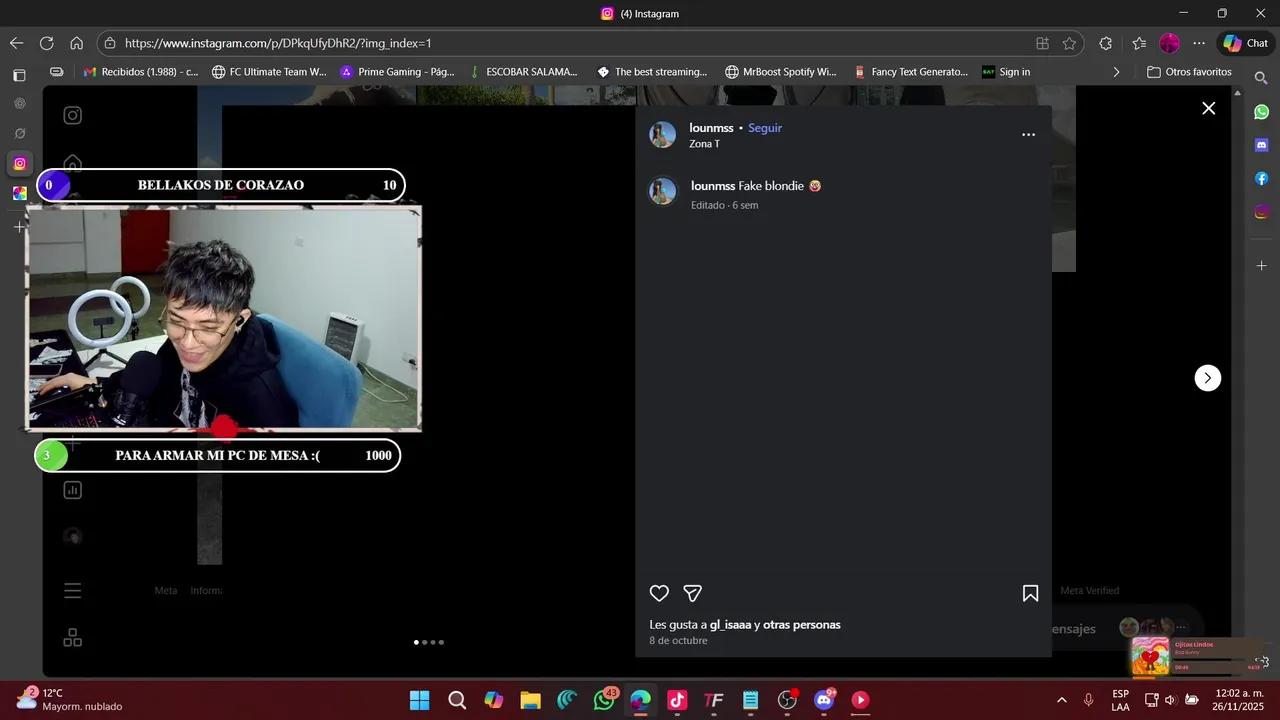Open the browser extensions puzzle icon
This screenshot has width=1280, height=720.
pos(1105,43)
